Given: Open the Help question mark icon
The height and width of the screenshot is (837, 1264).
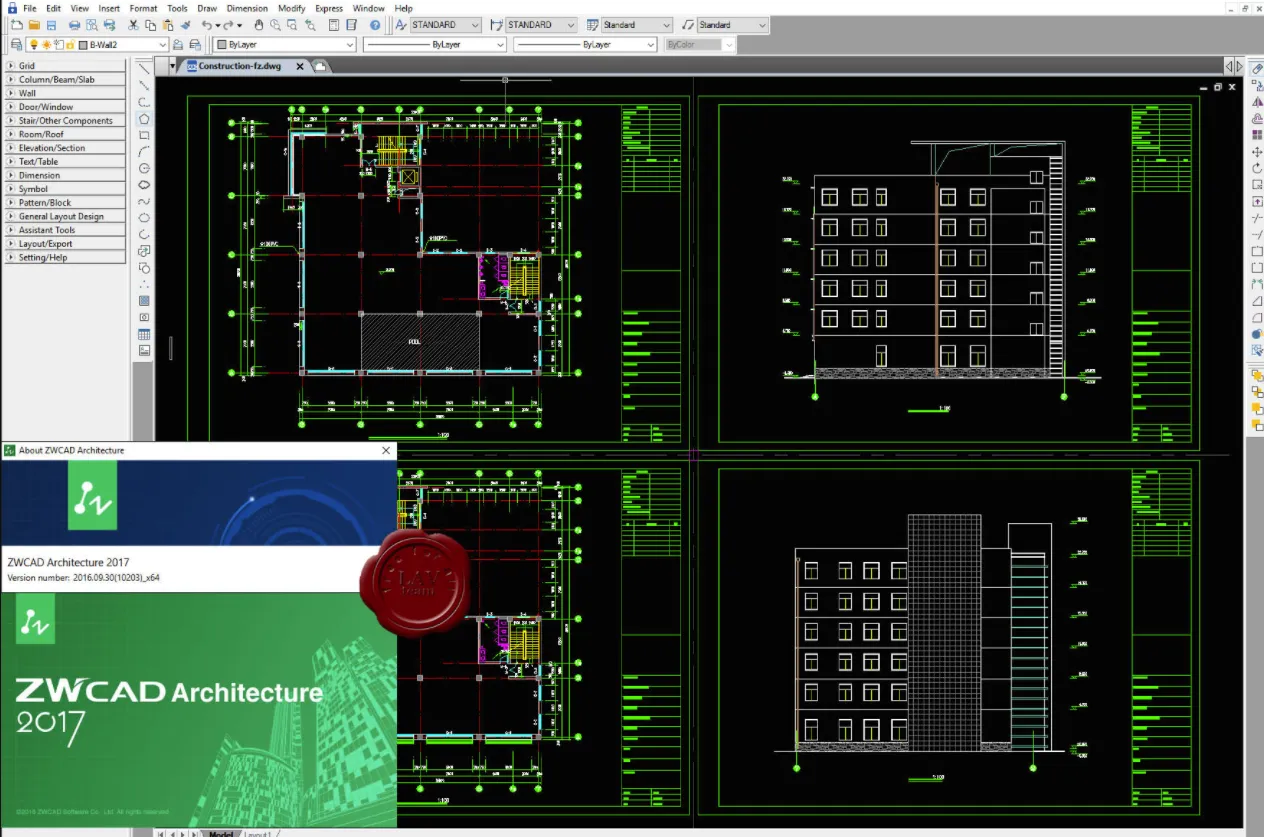Looking at the screenshot, I should point(375,24).
